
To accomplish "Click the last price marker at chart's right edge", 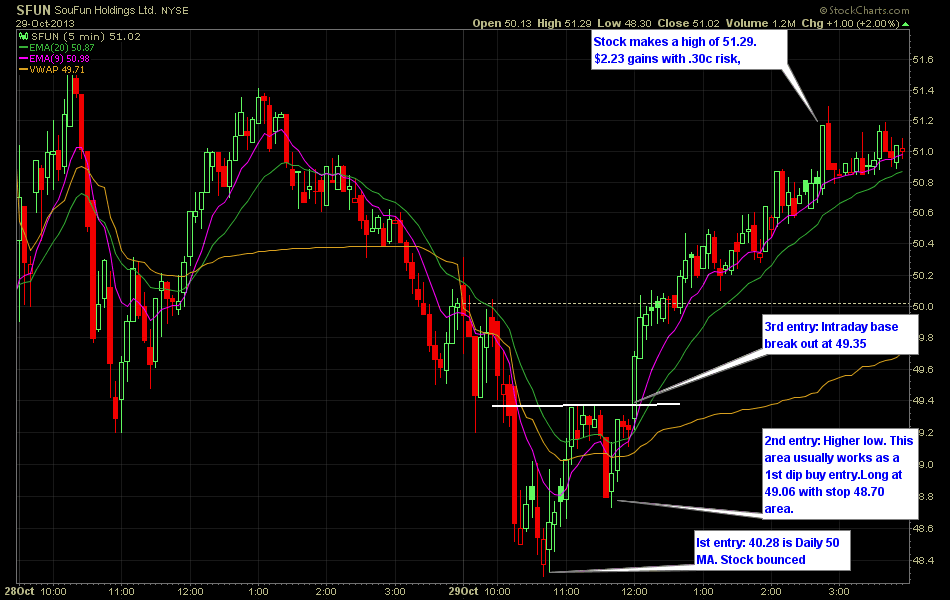I will pos(902,150).
